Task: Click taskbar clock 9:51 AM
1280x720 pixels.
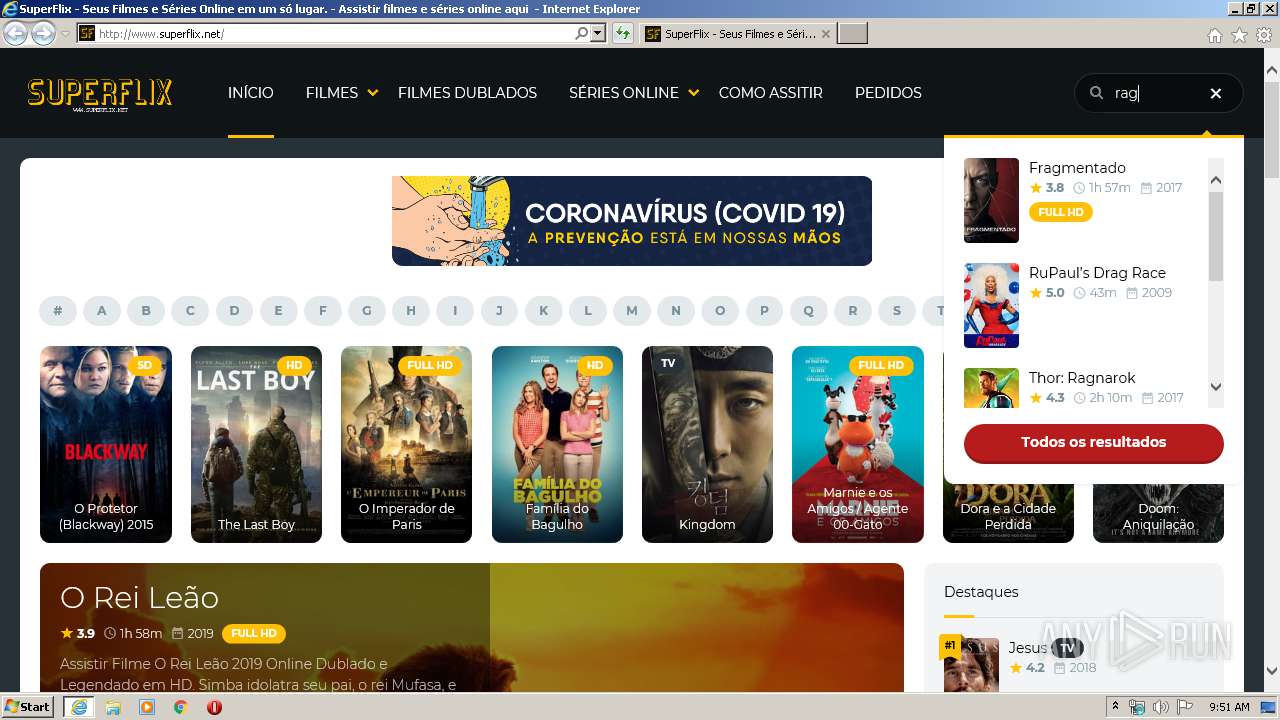Action: click(1229, 707)
